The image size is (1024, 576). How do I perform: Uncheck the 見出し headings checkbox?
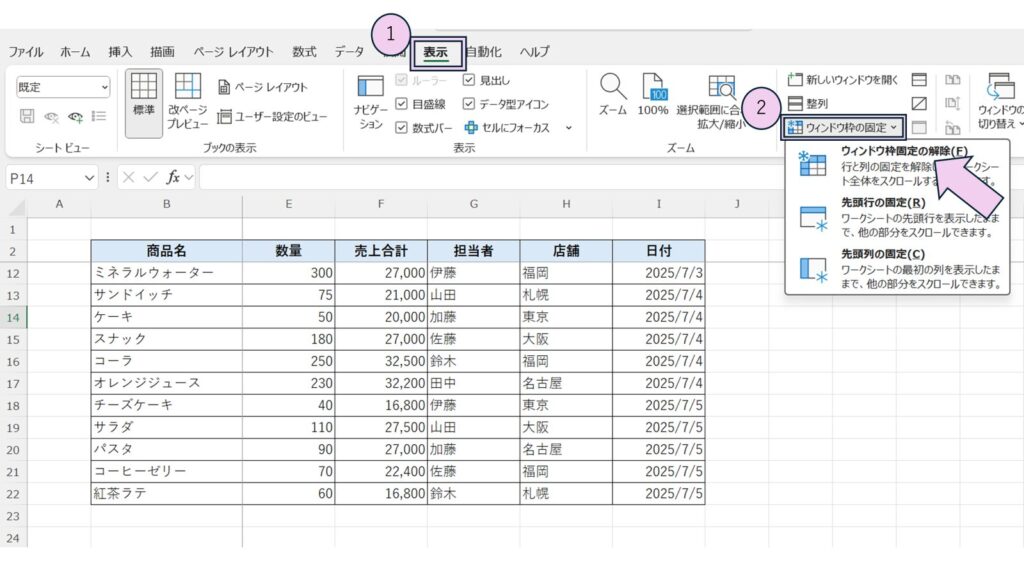pyautogui.click(x=469, y=80)
